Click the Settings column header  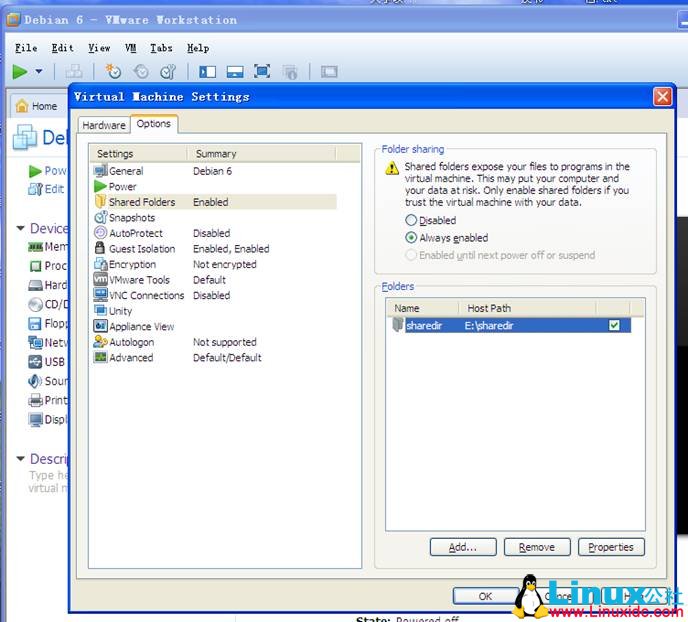pyautogui.click(x=139, y=154)
